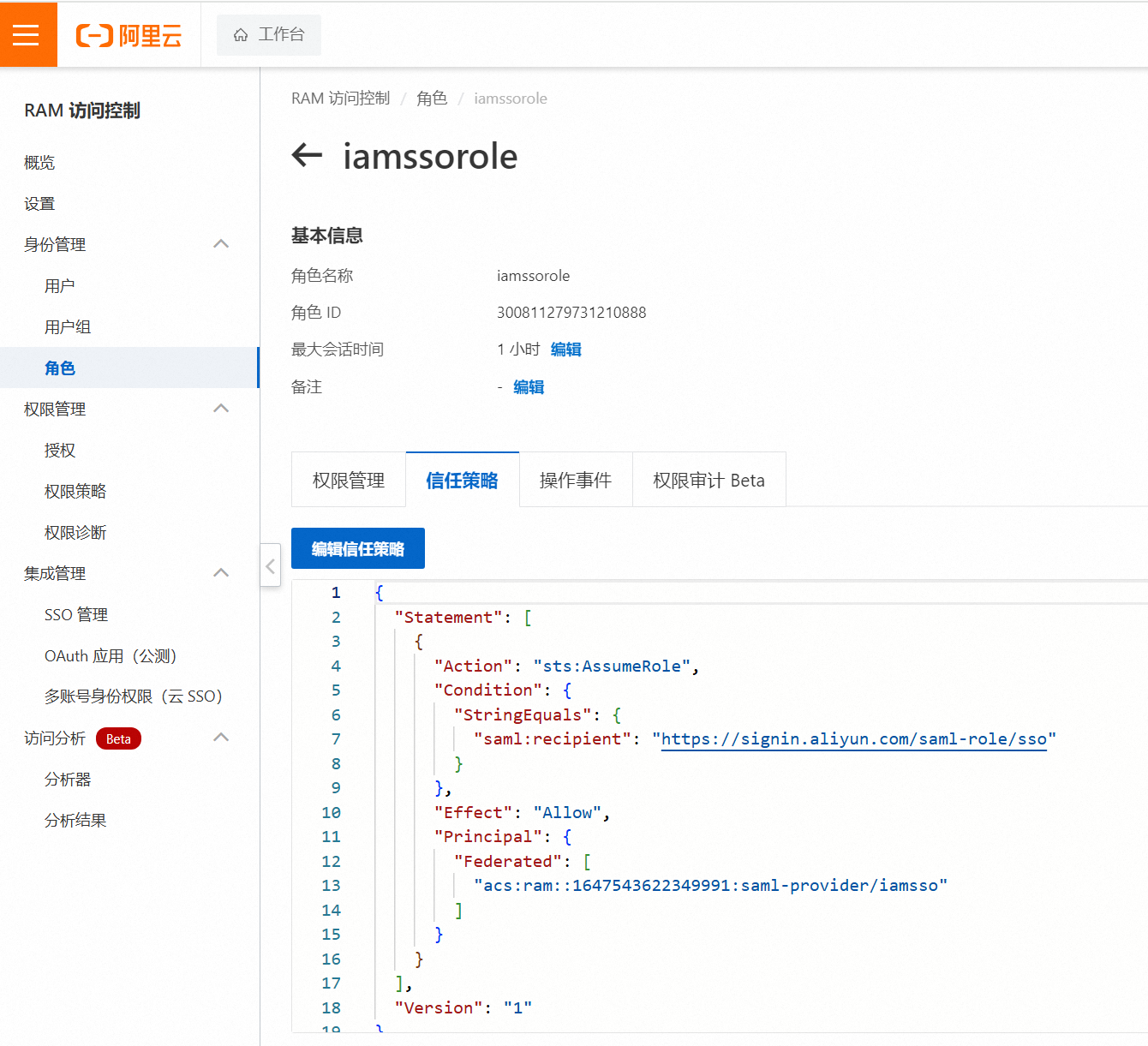
Task: Collapse the 访问分析 section
Action: coord(221,738)
